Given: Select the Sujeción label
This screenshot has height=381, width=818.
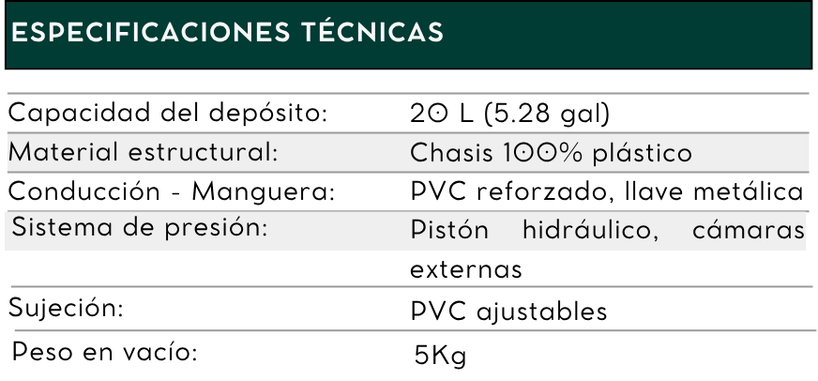Looking at the screenshot, I should [66, 308].
